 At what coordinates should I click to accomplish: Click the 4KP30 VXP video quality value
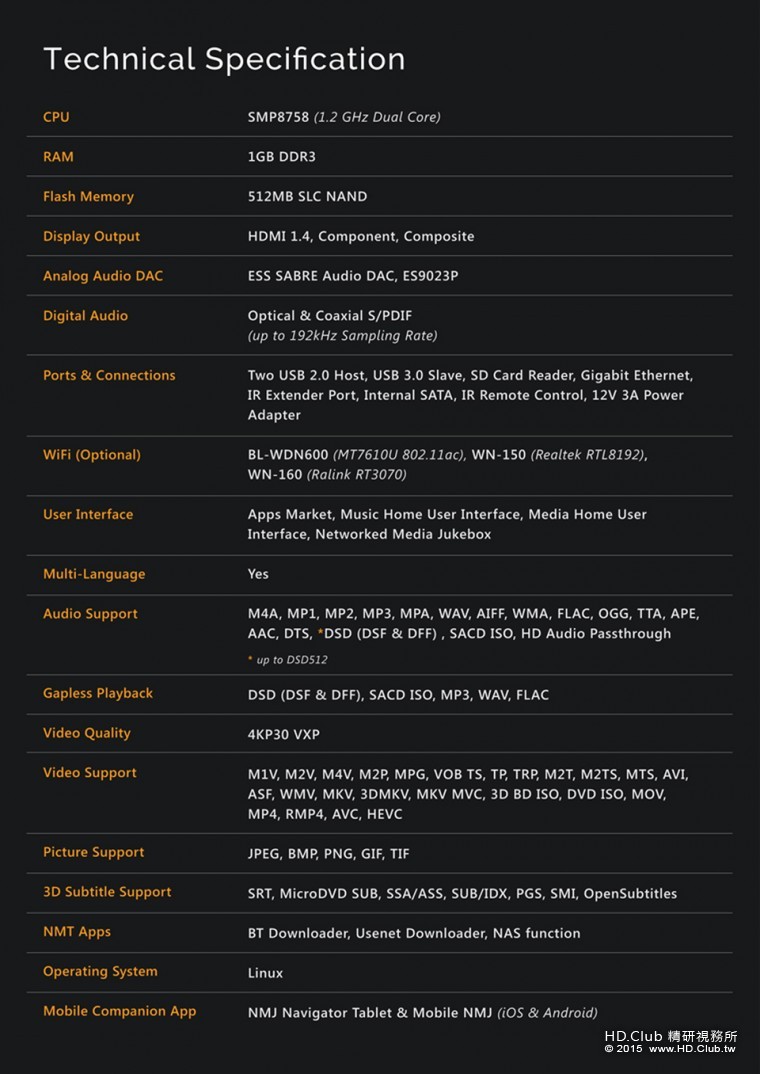[284, 734]
